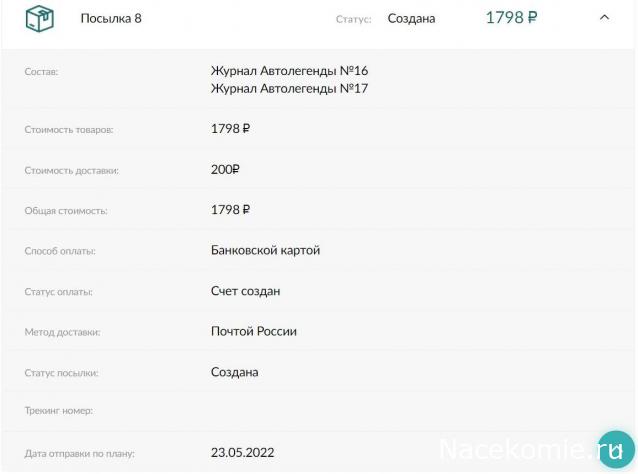Select Журнал Автолегенды №16 item
This screenshot has width=638, height=474.
click(x=289, y=71)
